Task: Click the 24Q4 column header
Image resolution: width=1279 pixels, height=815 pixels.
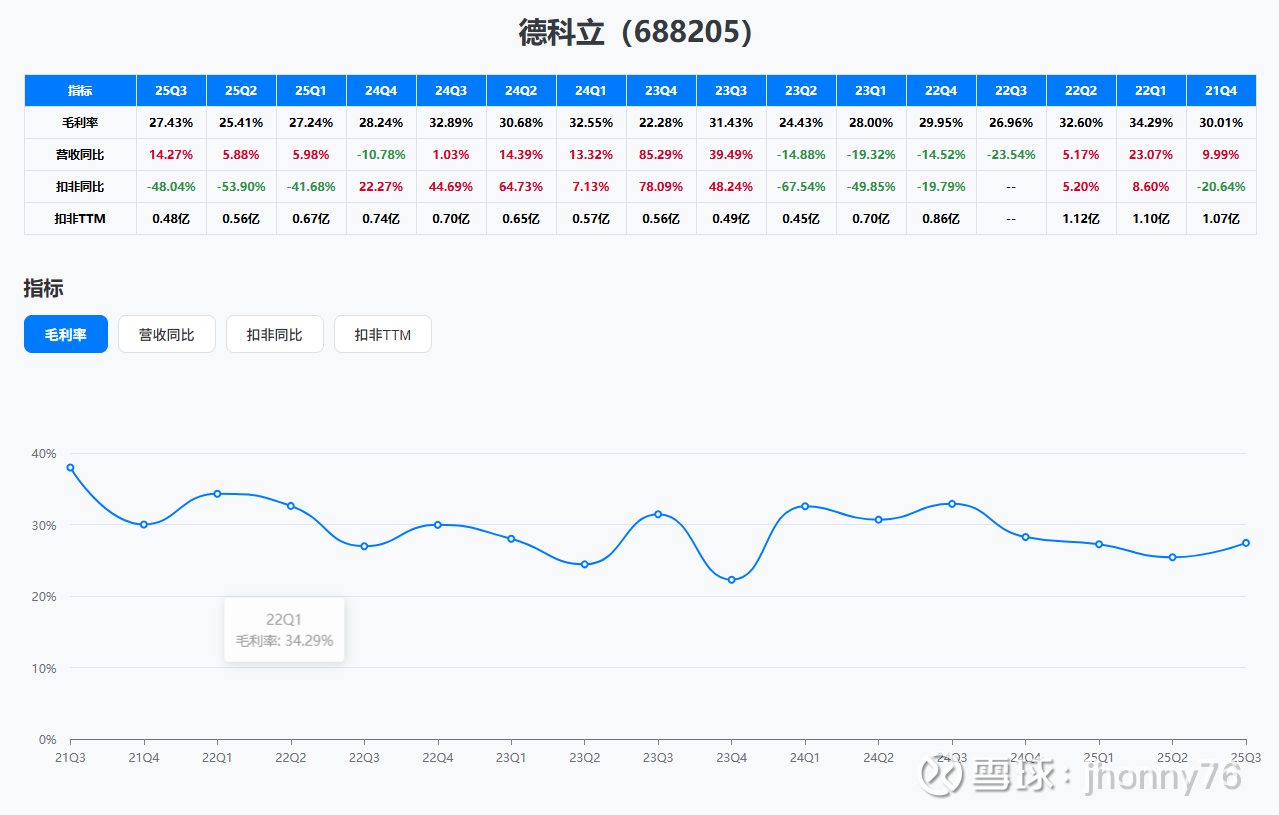Action: point(381,91)
